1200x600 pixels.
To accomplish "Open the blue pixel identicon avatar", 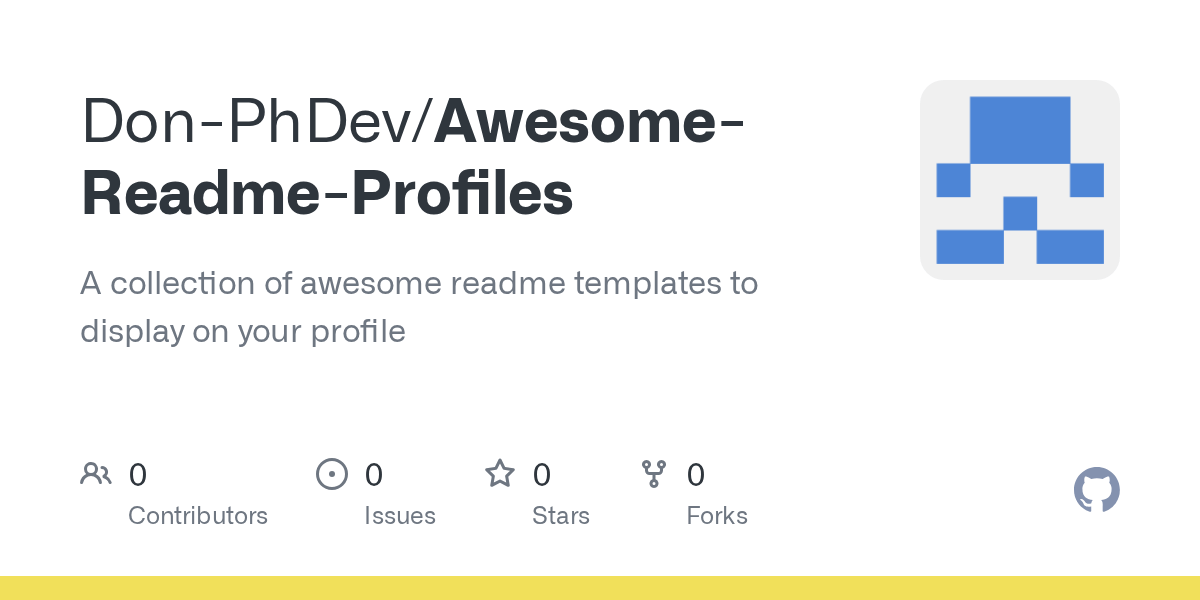I will tap(1019, 180).
